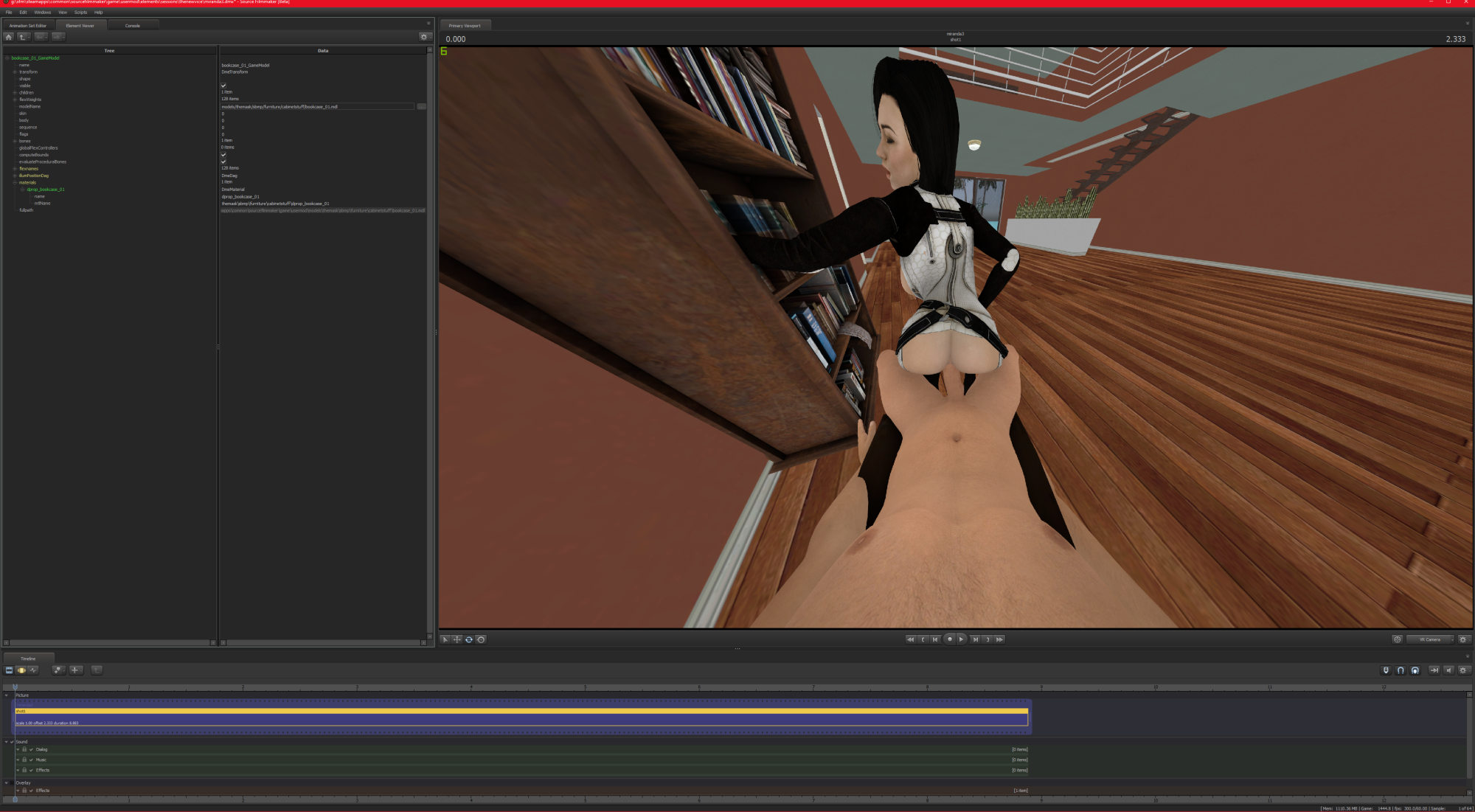Expand the bones tree node
1475x812 pixels.
(x=15, y=141)
